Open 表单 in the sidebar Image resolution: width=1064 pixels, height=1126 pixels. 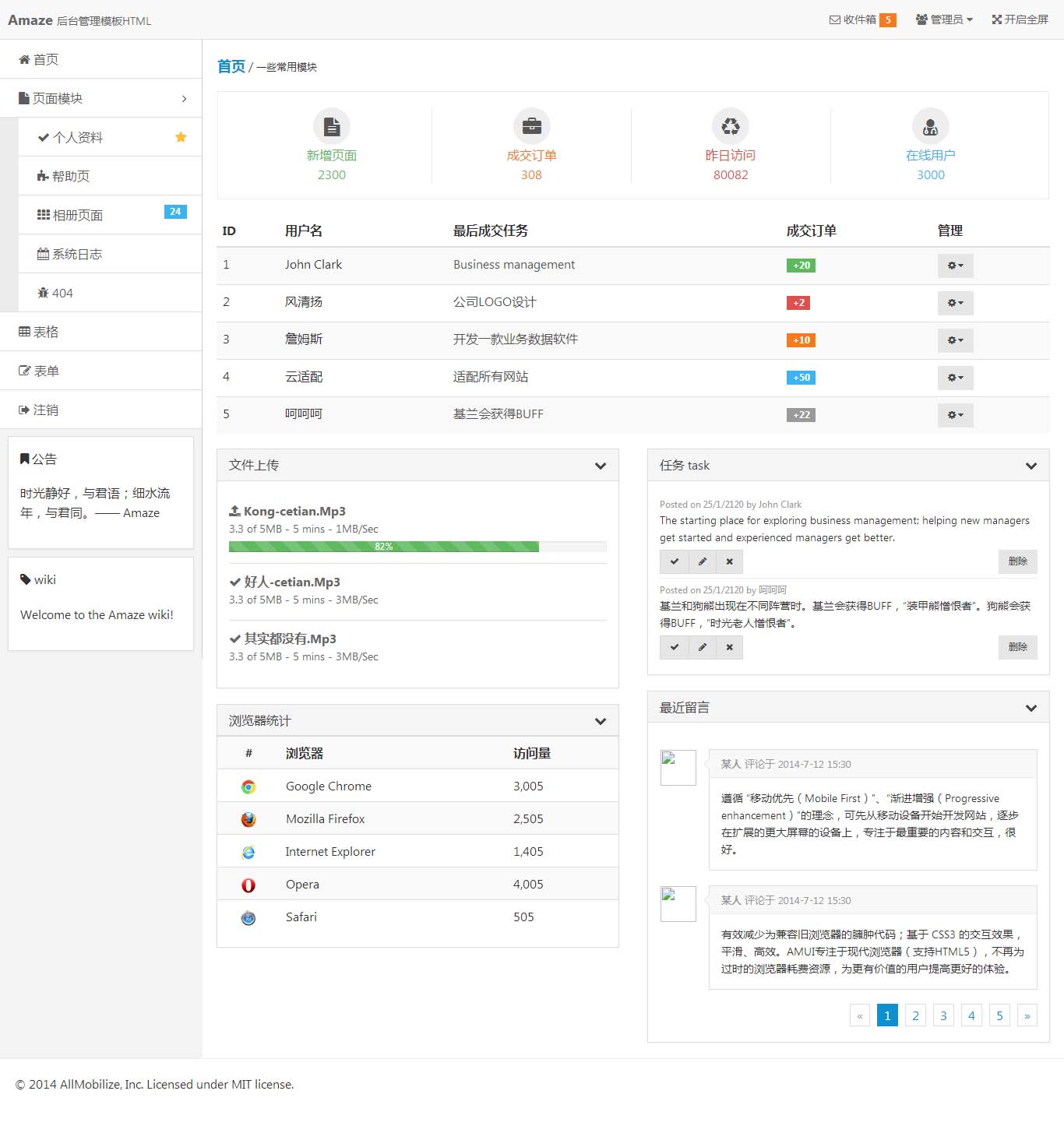coord(101,371)
